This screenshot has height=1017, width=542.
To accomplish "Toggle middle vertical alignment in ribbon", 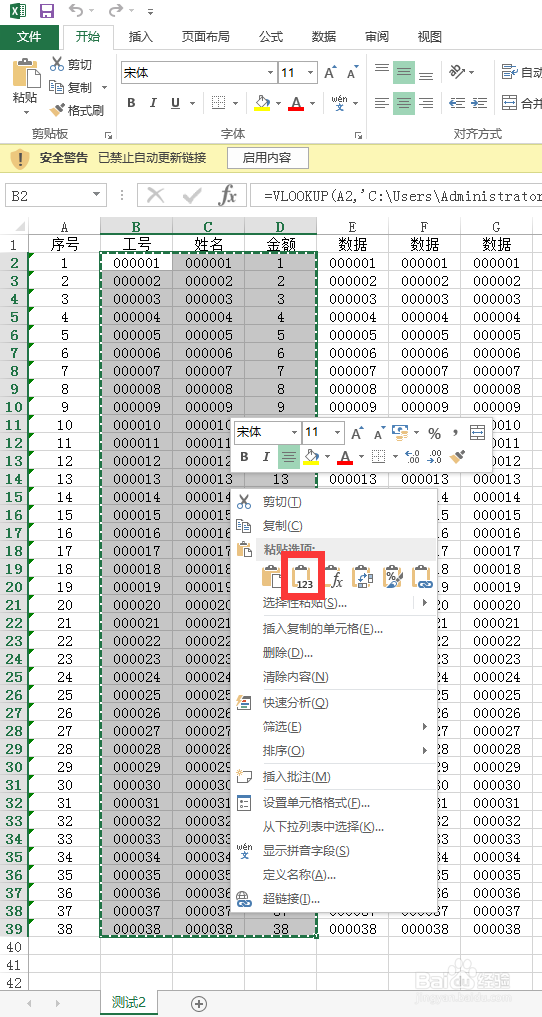I will tap(404, 72).
